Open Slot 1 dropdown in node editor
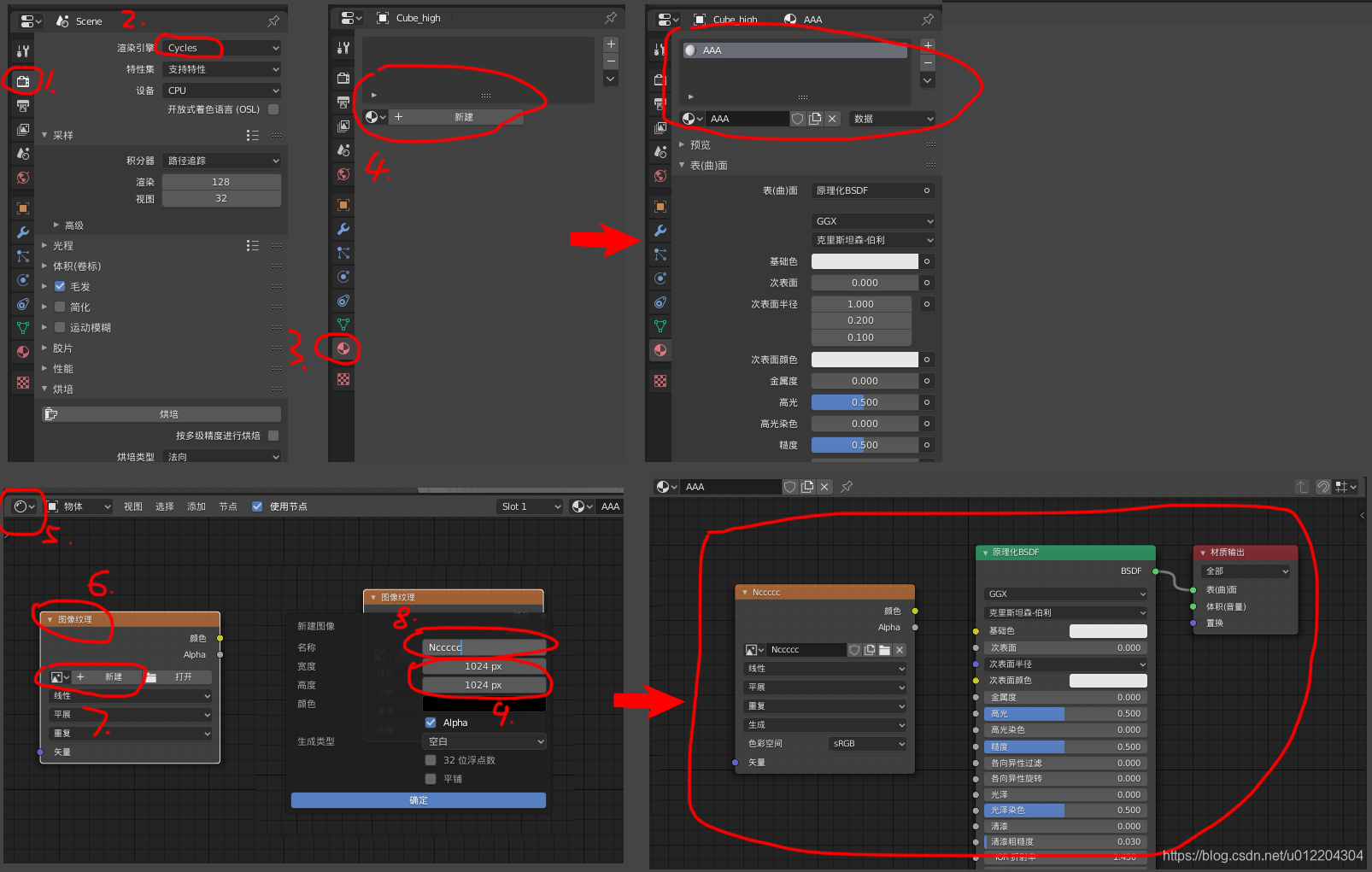 pyautogui.click(x=530, y=506)
